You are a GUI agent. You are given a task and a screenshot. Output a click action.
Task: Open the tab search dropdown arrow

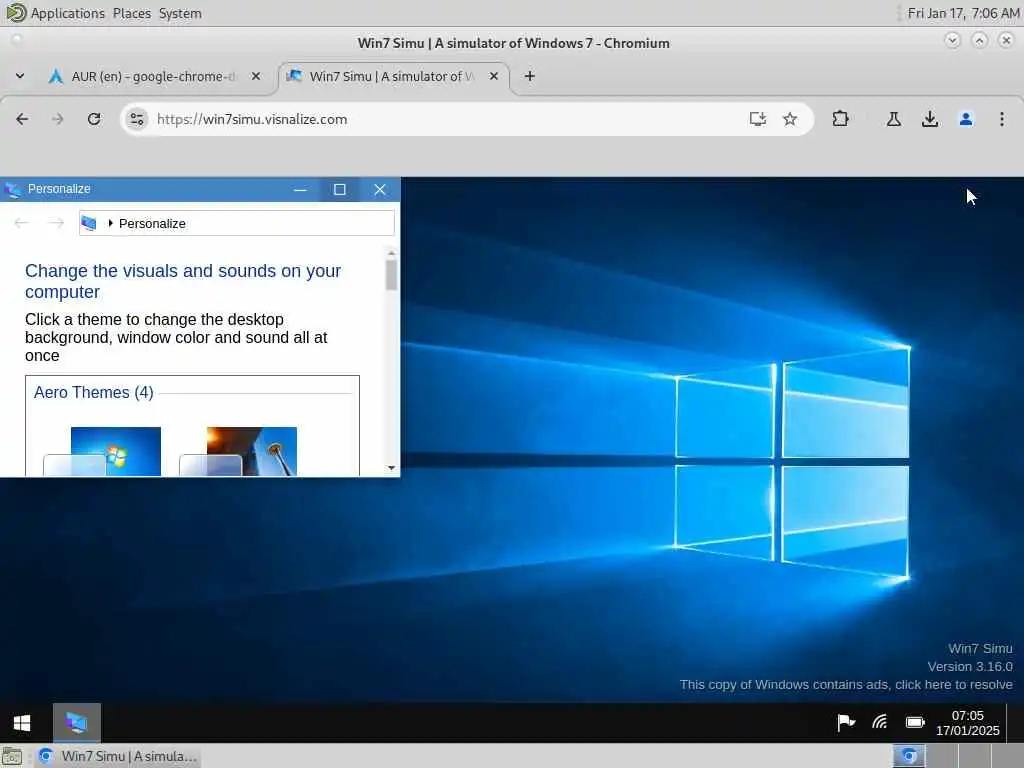[20, 76]
